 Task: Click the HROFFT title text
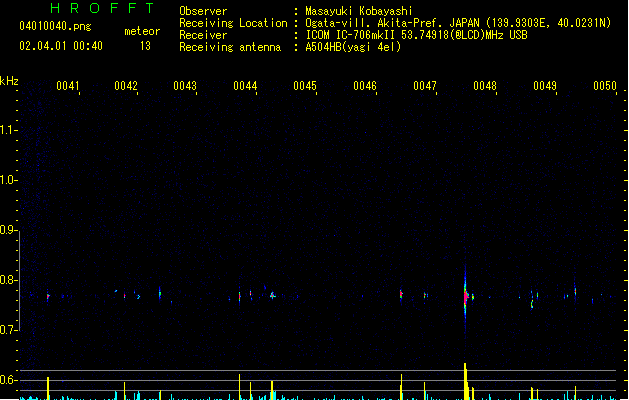pyautogui.click(x=102, y=8)
